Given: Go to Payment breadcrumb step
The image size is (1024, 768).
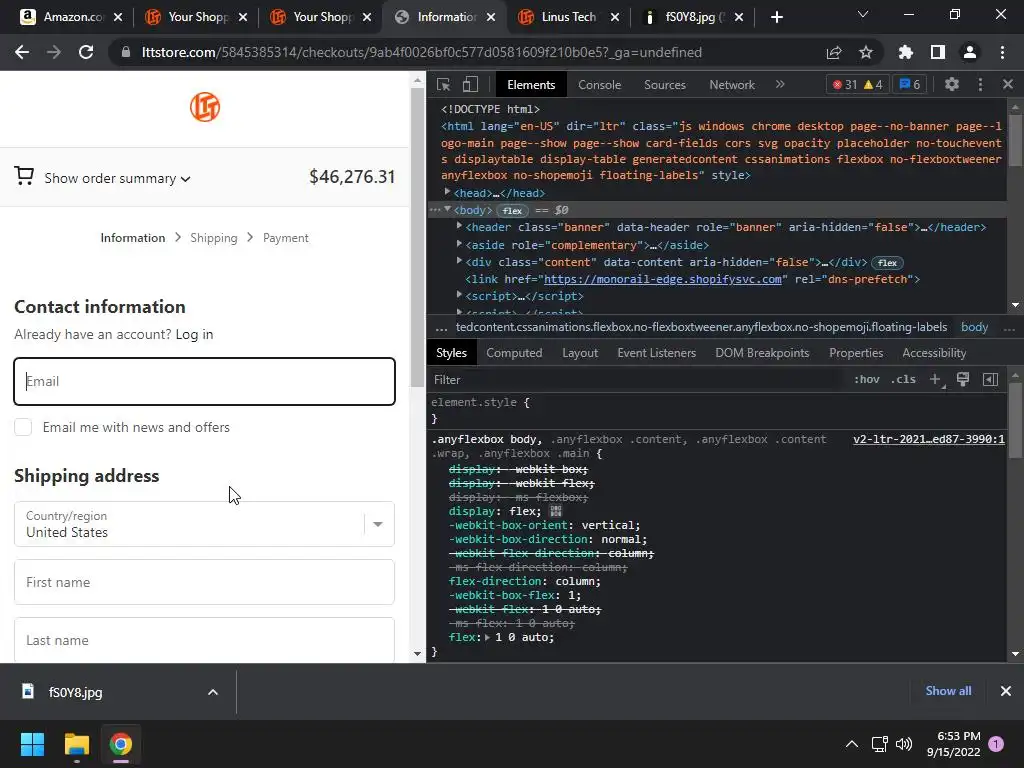Looking at the screenshot, I should pyautogui.click(x=285, y=238).
